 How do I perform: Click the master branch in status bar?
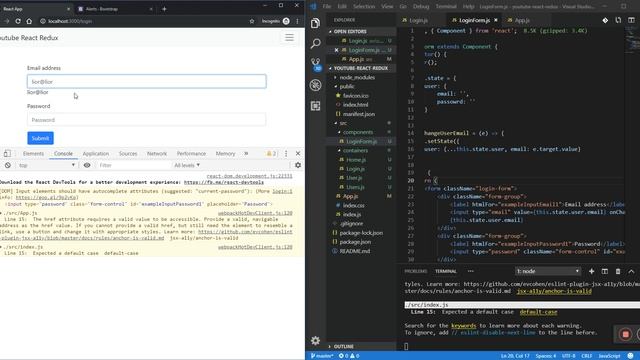click(x=322, y=356)
